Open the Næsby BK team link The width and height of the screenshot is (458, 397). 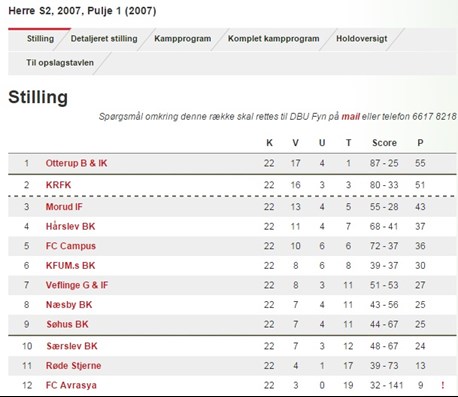pos(69,305)
